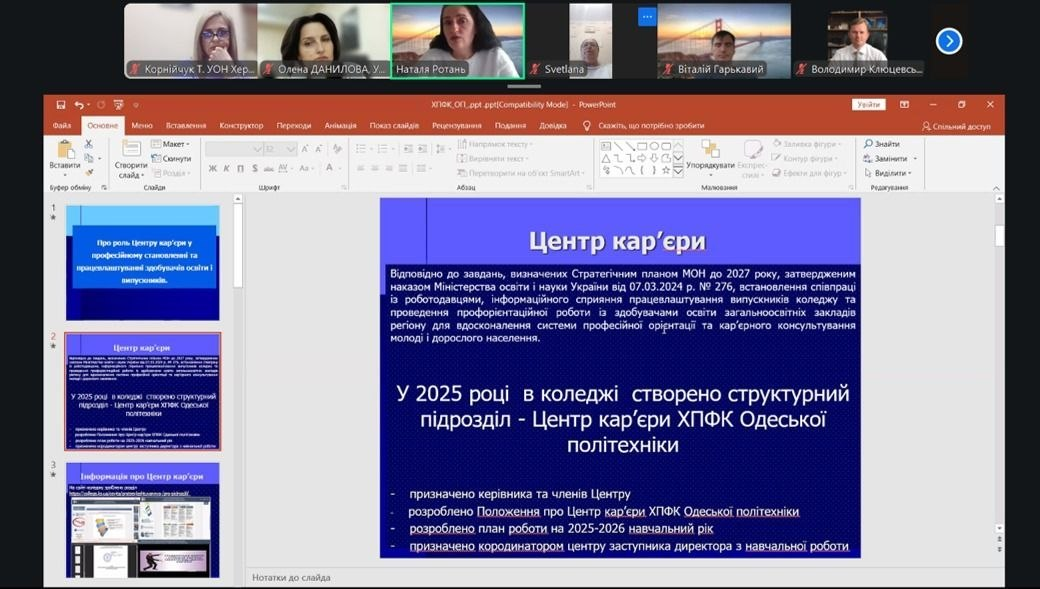Click the Створити слайд icon
Screen dimensions: 1040x589
point(131,150)
